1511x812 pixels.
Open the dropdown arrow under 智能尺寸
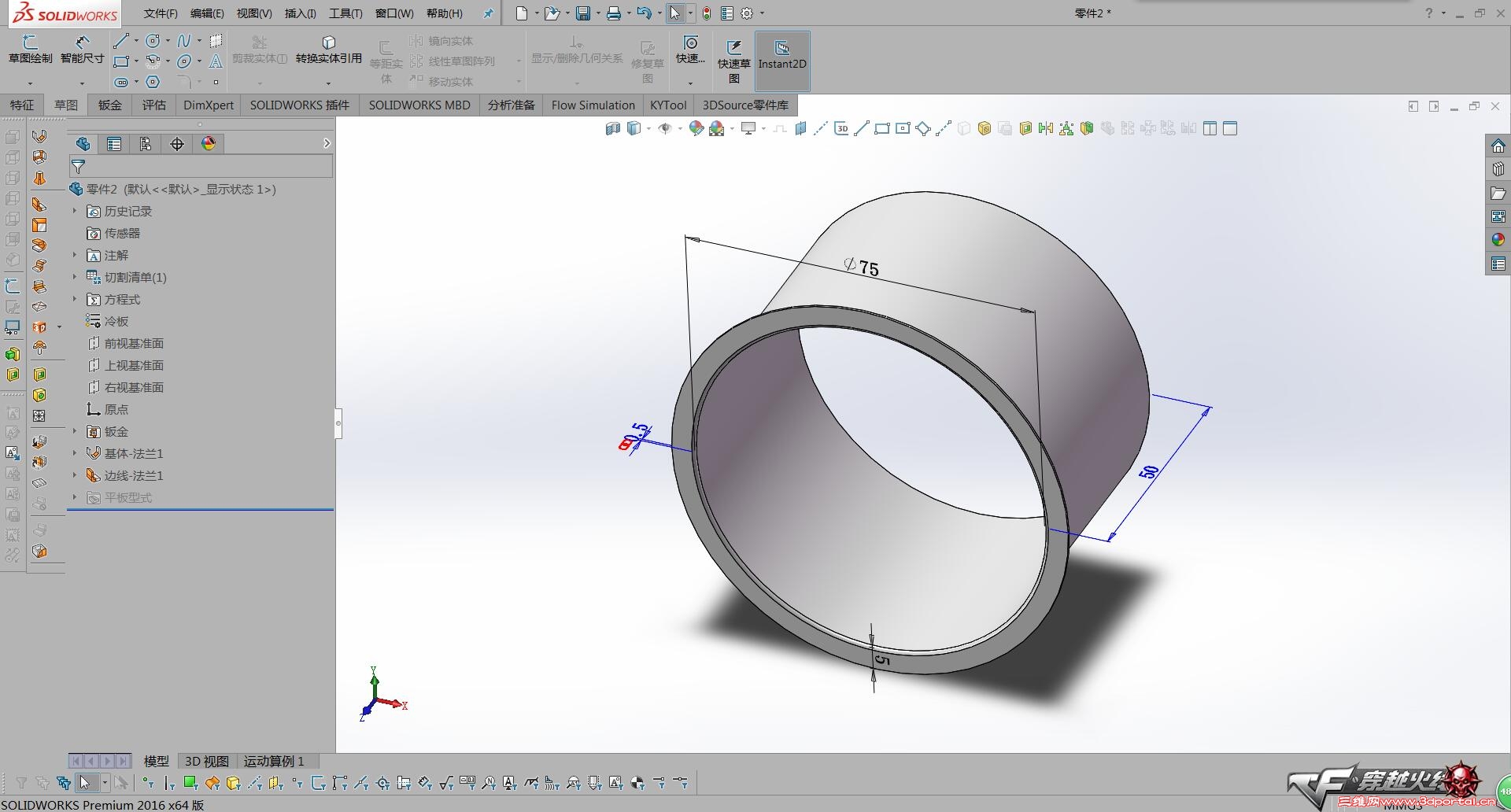tap(82, 83)
